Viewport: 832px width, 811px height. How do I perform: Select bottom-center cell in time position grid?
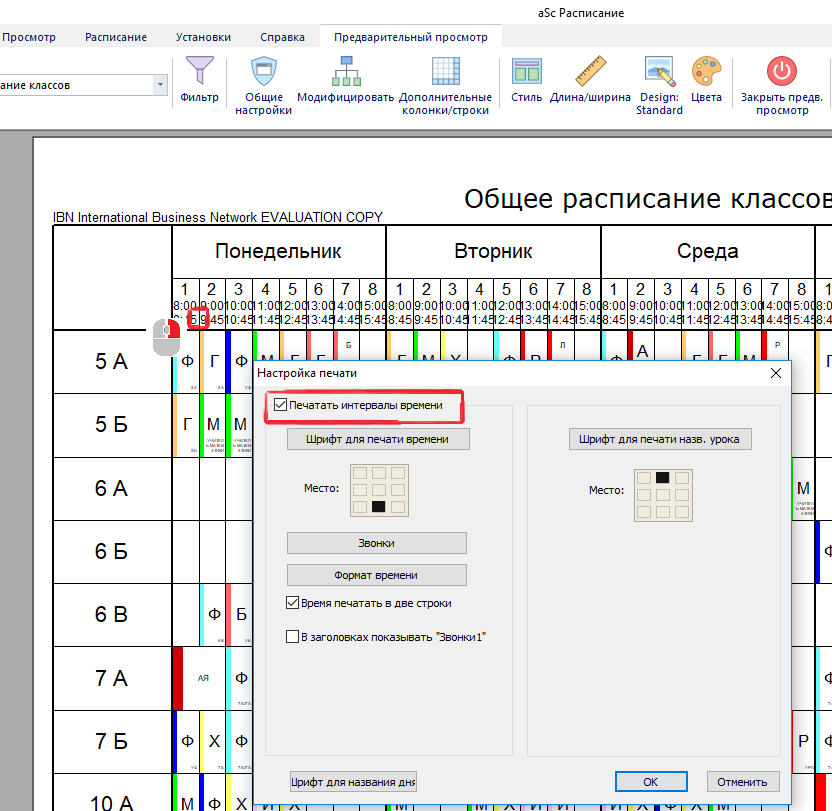coord(378,507)
